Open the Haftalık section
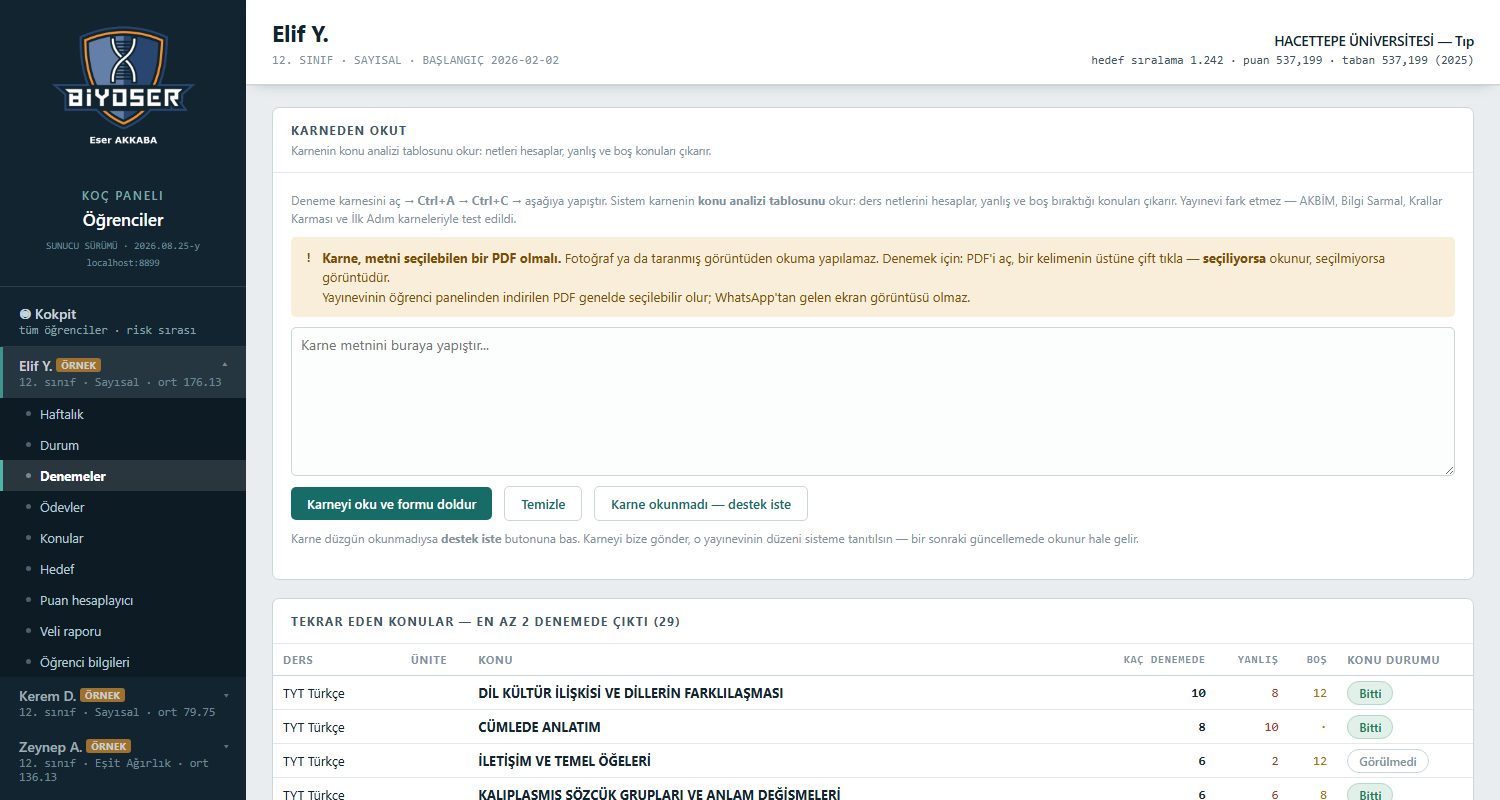This screenshot has height=800, width=1500. [123, 414]
